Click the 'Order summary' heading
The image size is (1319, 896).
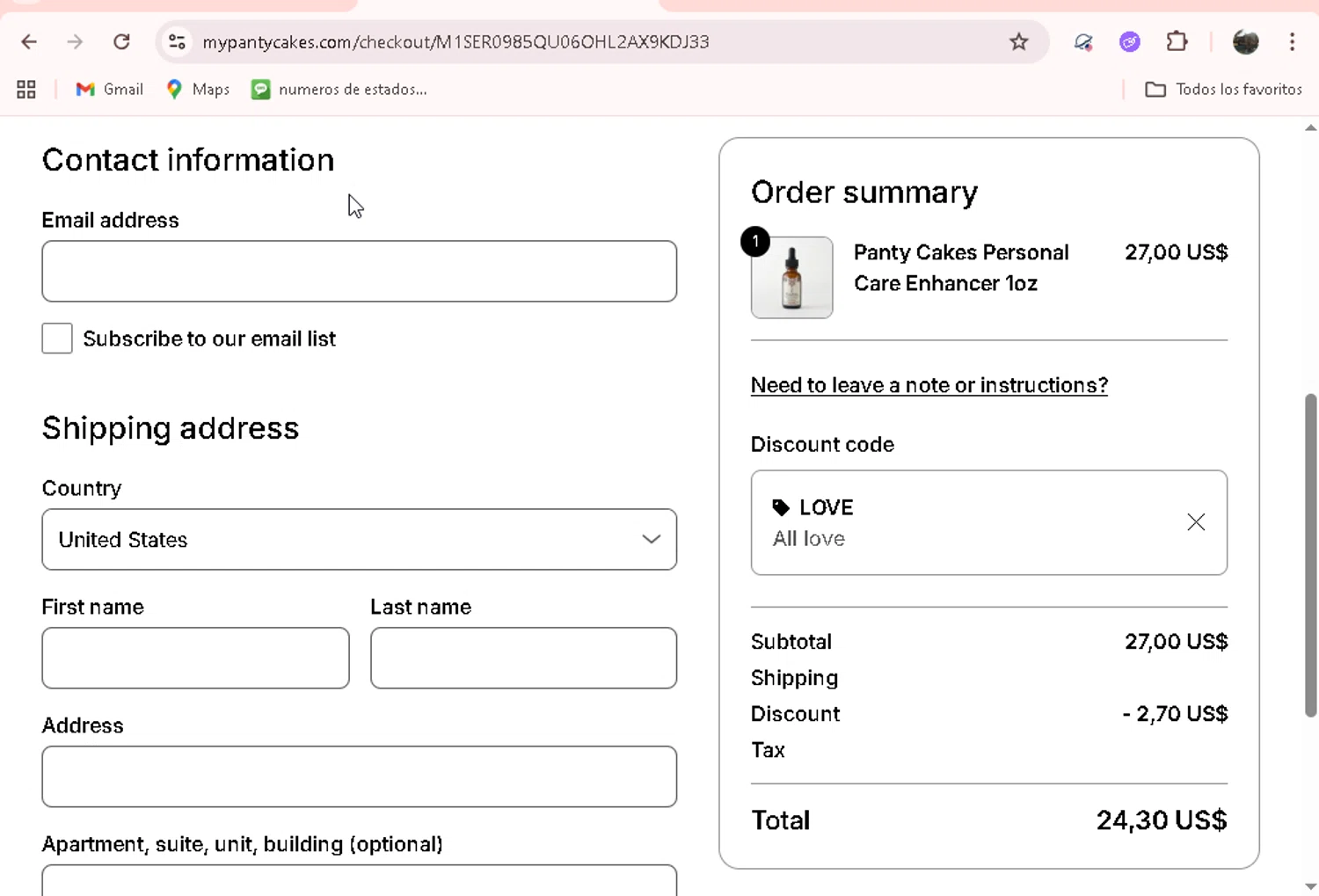click(864, 193)
